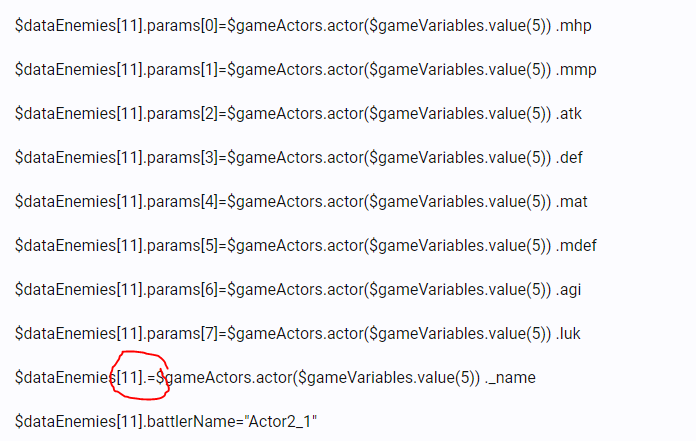Click the .atk suffix text

(569, 114)
